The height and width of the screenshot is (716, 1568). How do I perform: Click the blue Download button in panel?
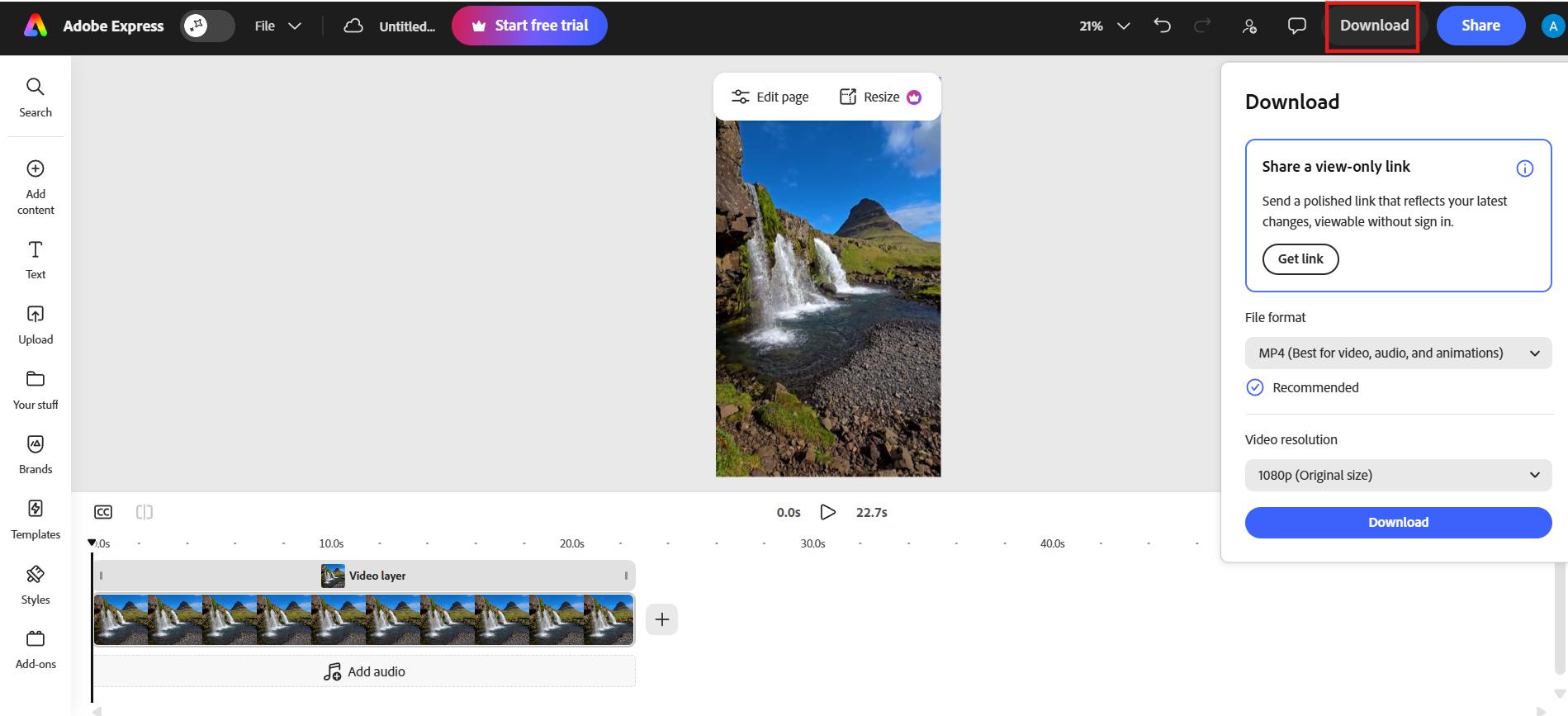click(1398, 522)
